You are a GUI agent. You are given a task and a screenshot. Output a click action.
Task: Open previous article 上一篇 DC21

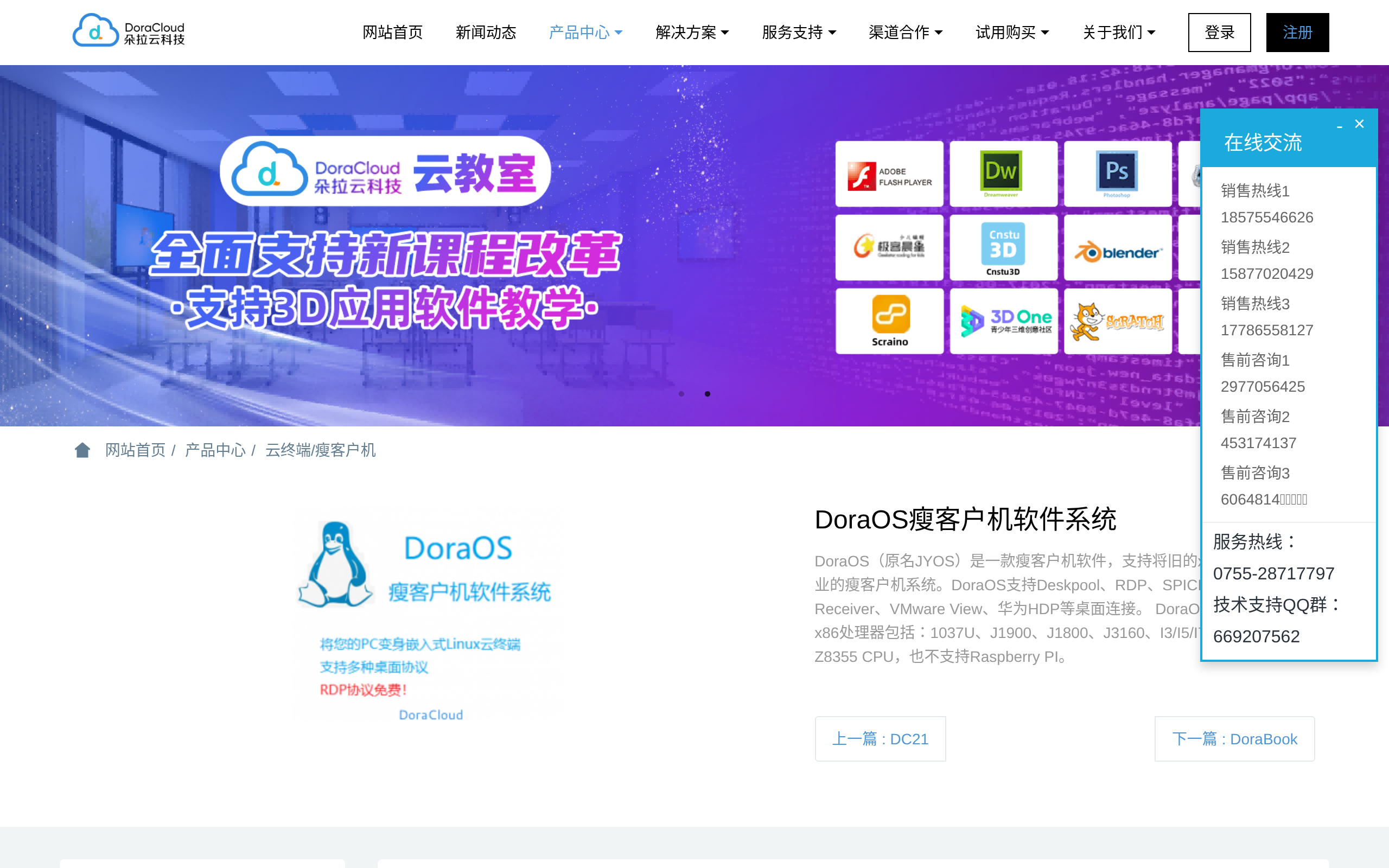[x=880, y=739]
